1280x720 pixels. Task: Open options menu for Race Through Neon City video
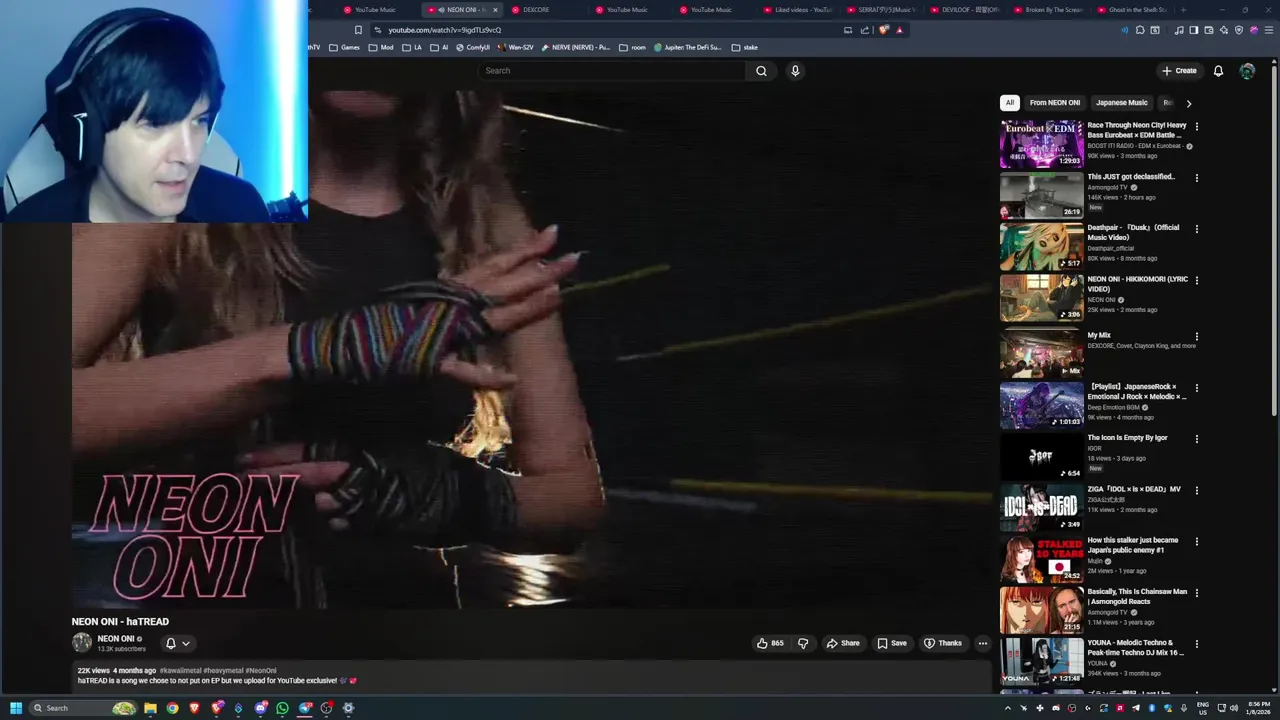(1196, 127)
